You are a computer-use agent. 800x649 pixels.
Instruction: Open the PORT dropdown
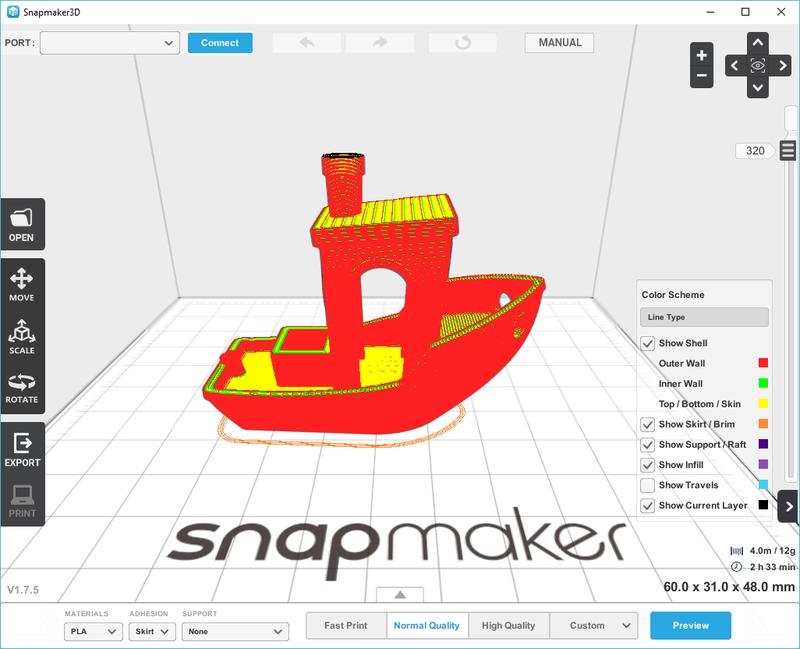click(x=109, y=43)
